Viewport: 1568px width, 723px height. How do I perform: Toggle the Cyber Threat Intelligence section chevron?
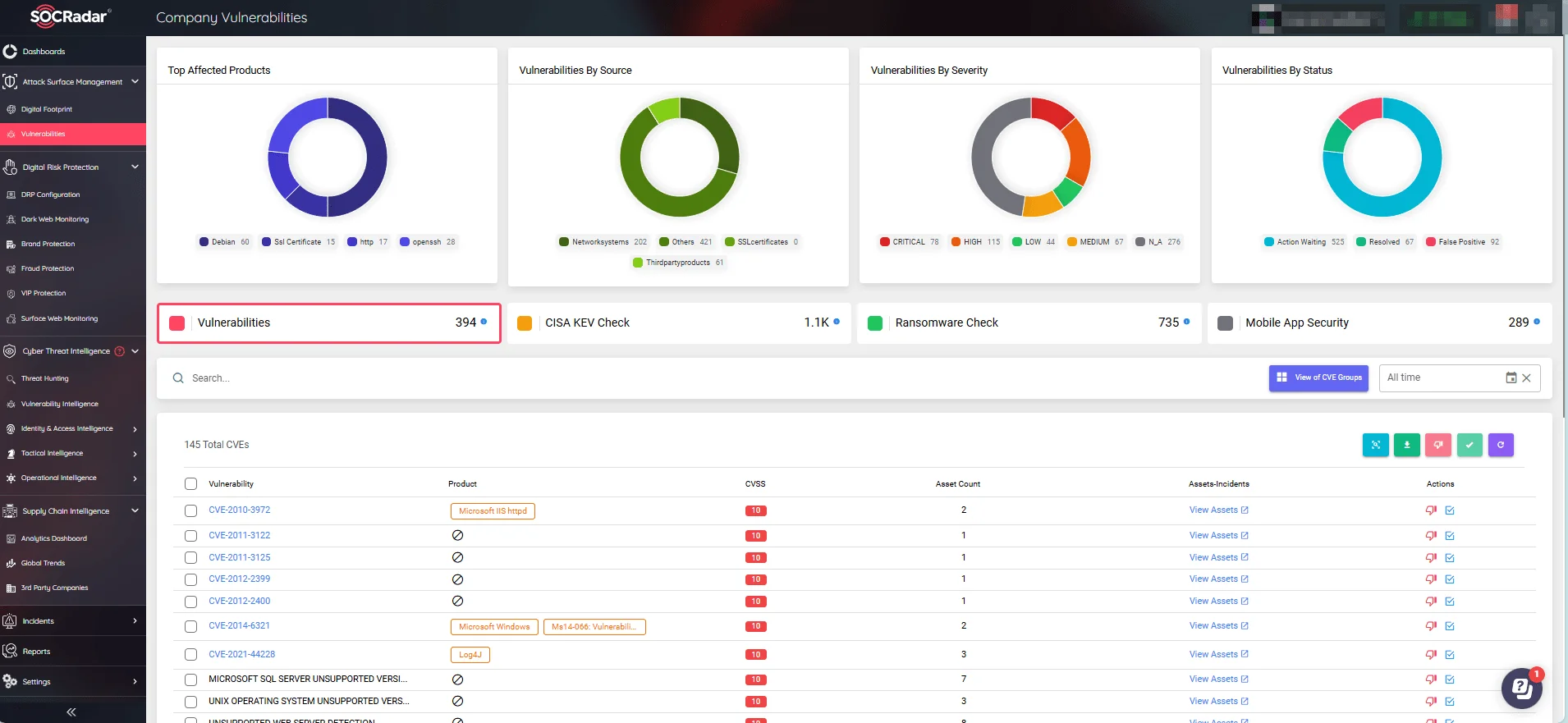point(135,351)
